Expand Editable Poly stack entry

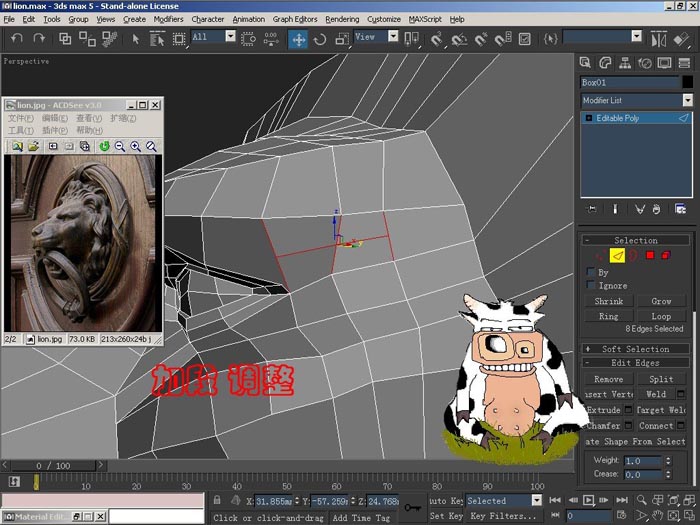(x=588, y=118)
